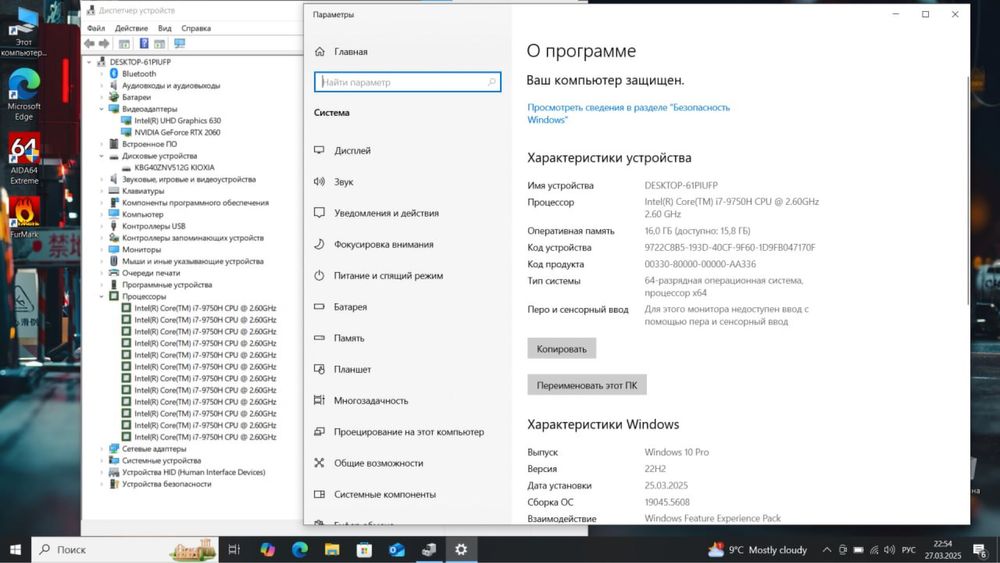This screenshot has height=563, width=1000.
Task: Switch input language РУС in tray
Action: [909, 550]
